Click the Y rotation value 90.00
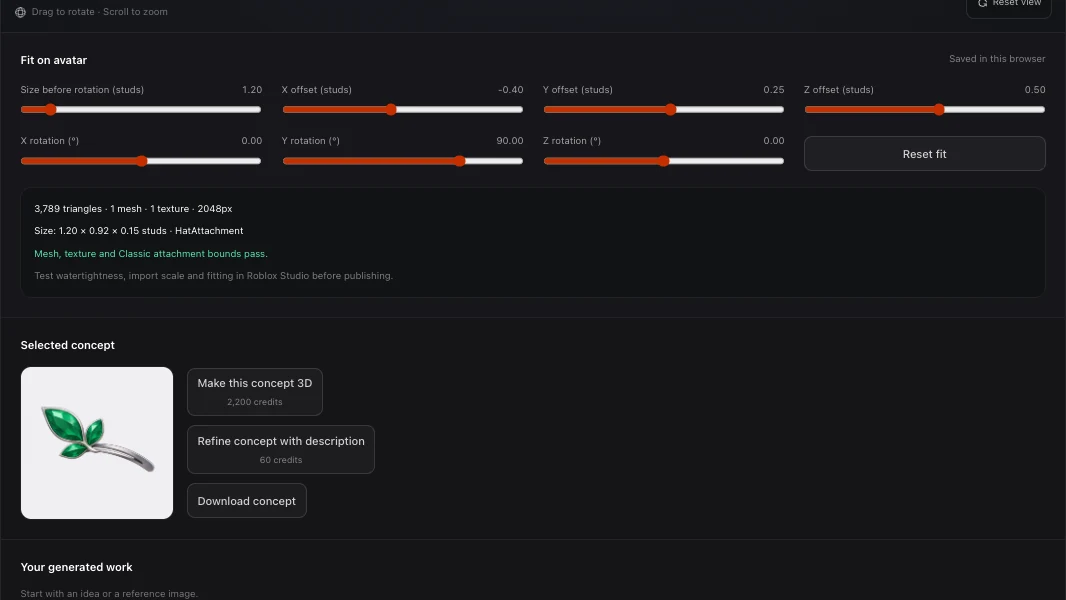Viewport: 1066px width, 600px height. click(x=510, y=141)
